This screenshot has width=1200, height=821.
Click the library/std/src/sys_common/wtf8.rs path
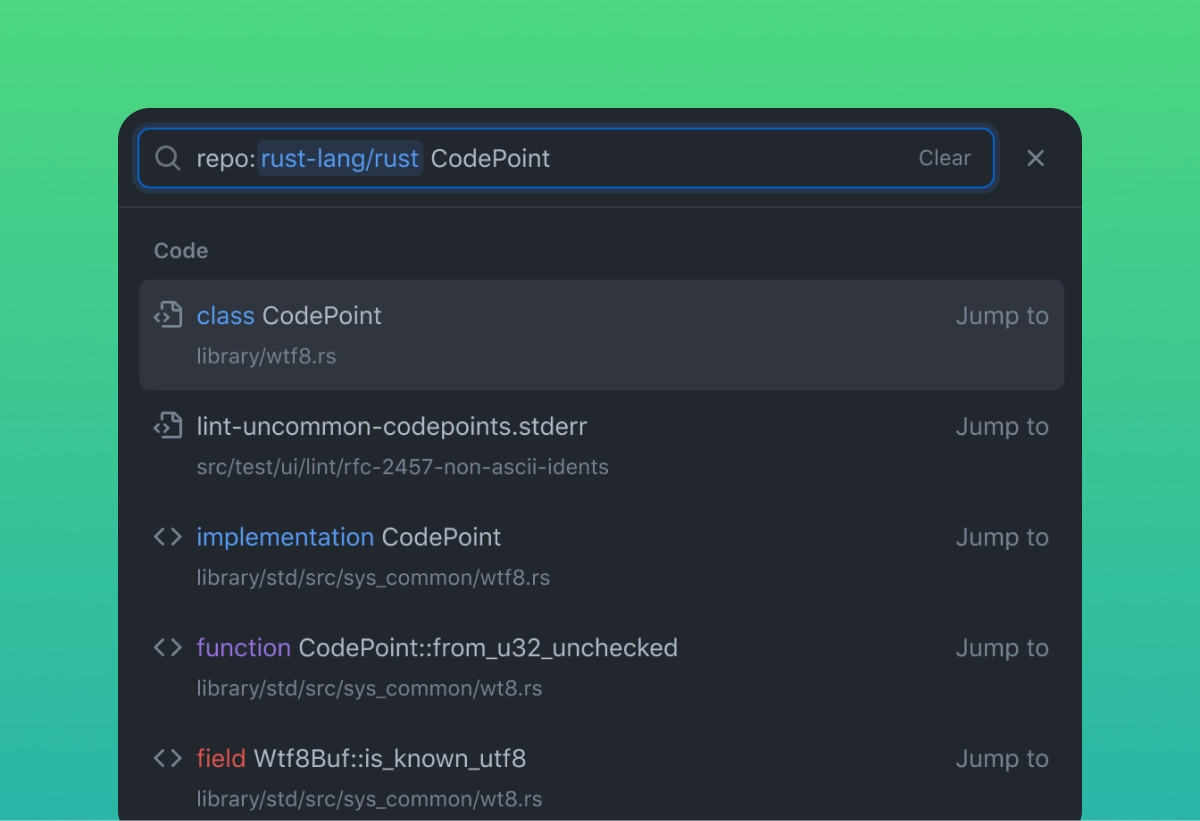pyautogui.click(x=373, y=578)
